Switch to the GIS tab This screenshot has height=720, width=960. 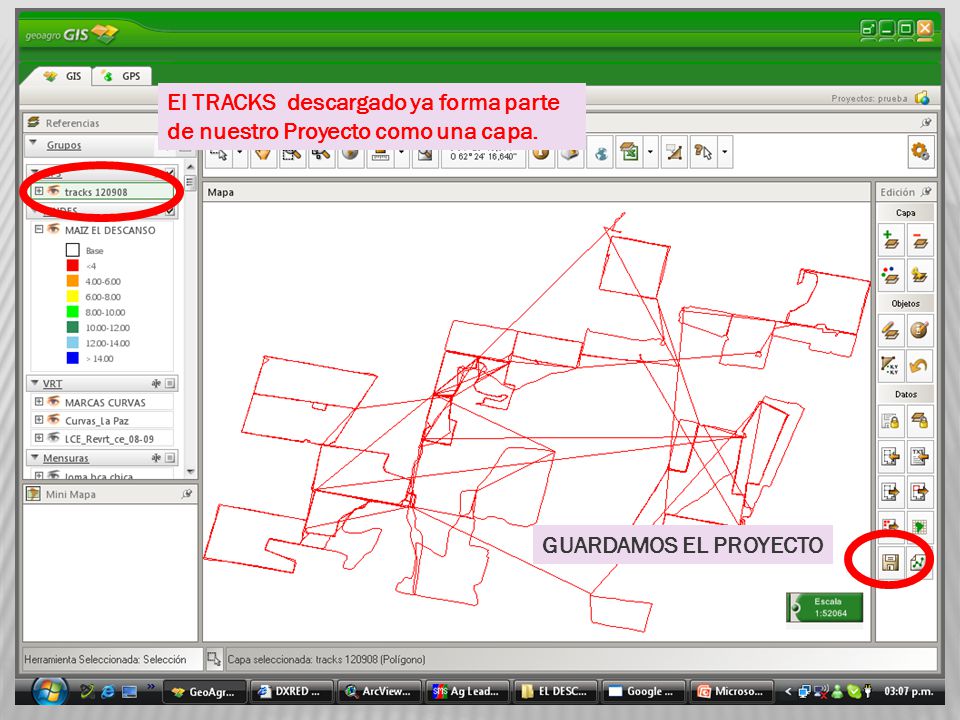tap(62, 76)
